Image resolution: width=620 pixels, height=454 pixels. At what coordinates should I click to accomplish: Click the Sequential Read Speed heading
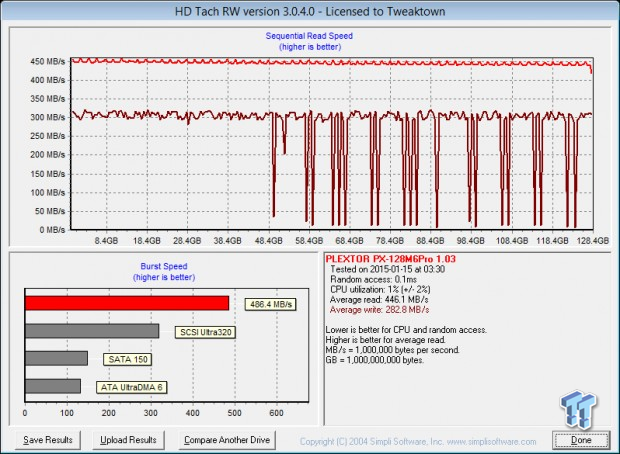309,36
